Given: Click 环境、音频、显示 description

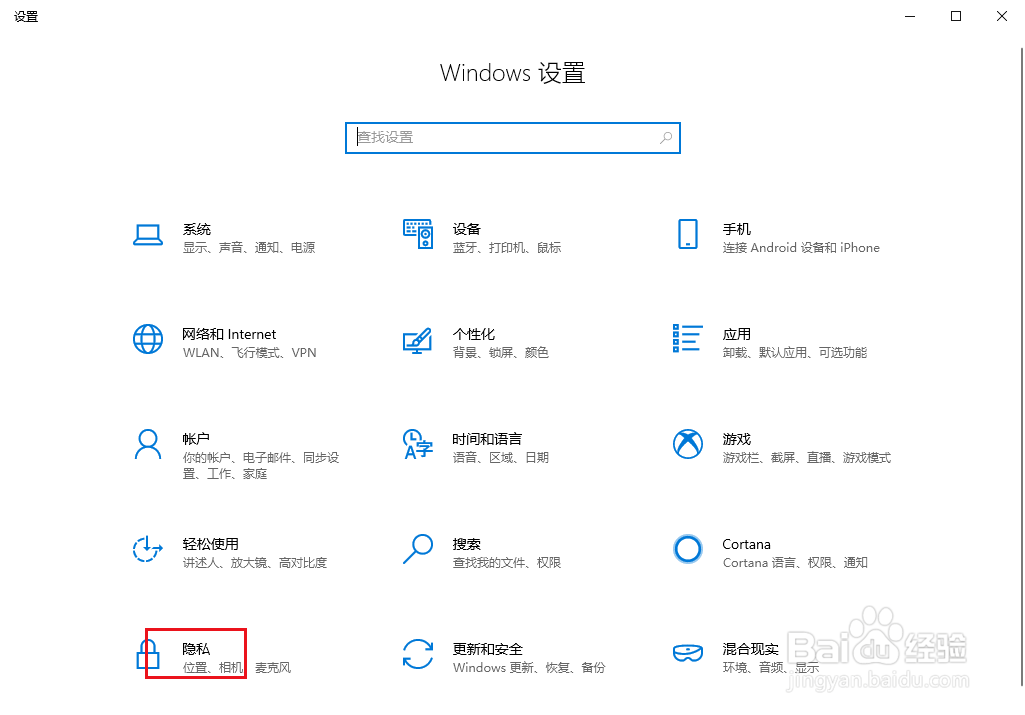Looking at the screenshot, I should tap(771, 668).
